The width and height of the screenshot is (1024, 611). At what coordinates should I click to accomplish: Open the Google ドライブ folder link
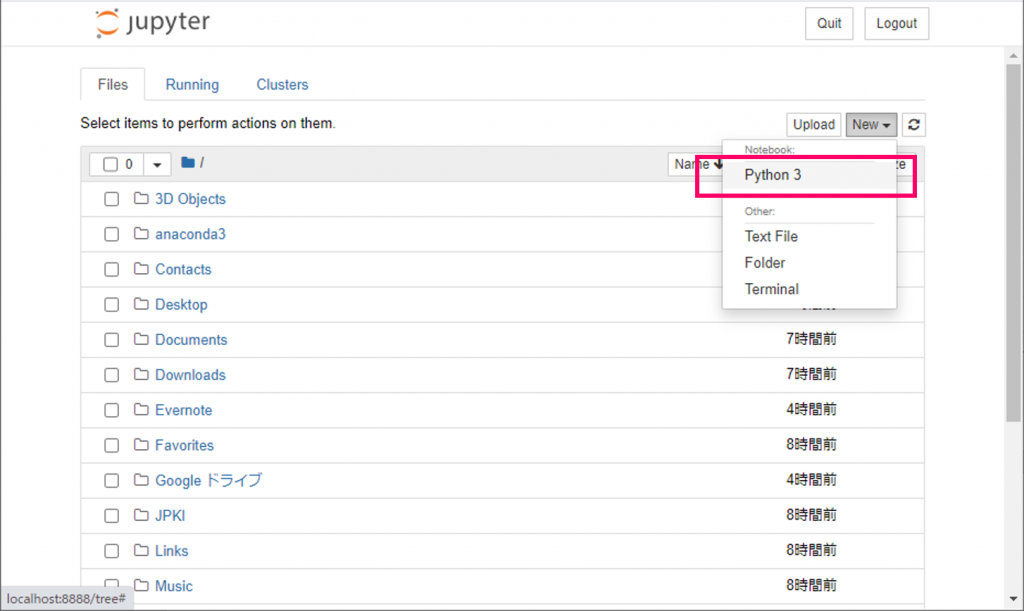208,480
